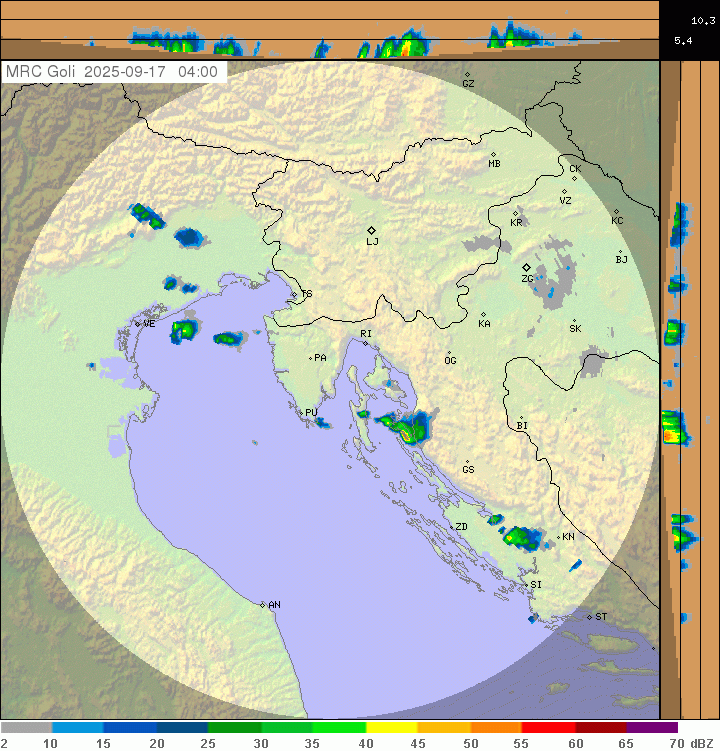Click the '70 dBZ' legend label
Screen dimensions: 720x751
click(691, 743)
